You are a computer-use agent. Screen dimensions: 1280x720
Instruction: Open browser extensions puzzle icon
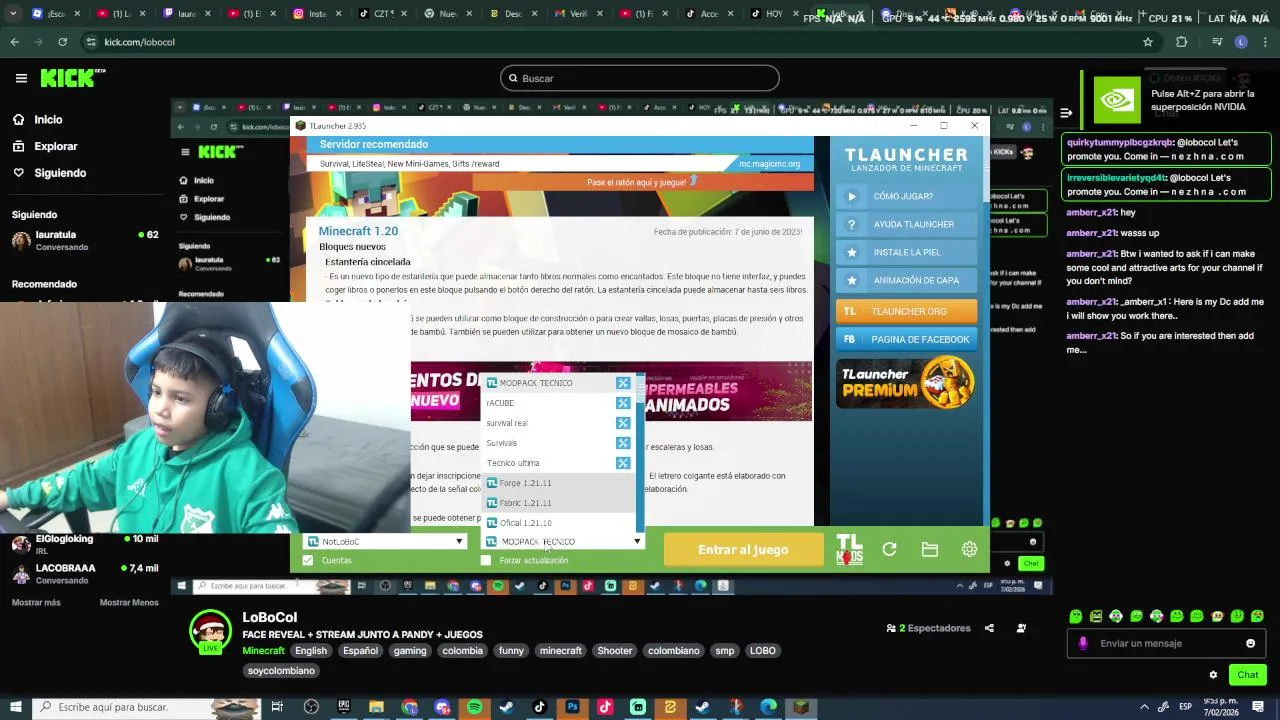pos(1182,42)
